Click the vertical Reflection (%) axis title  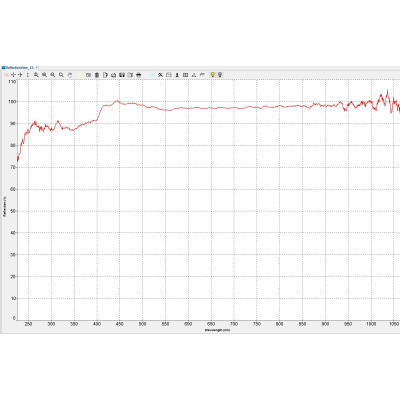pyautogui.click(x=5, y=206)
